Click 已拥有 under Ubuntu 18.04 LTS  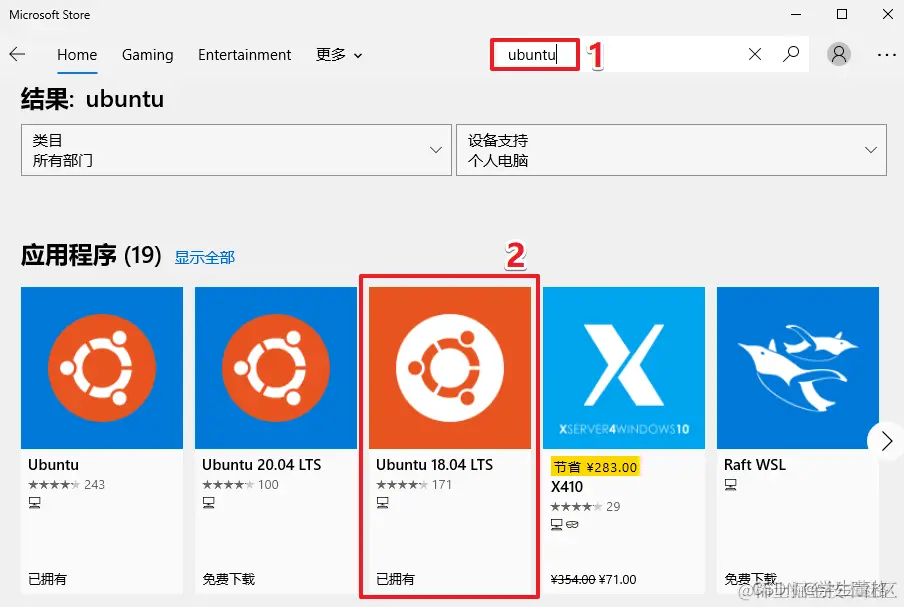pyautogui.click(x=395, y=579)
